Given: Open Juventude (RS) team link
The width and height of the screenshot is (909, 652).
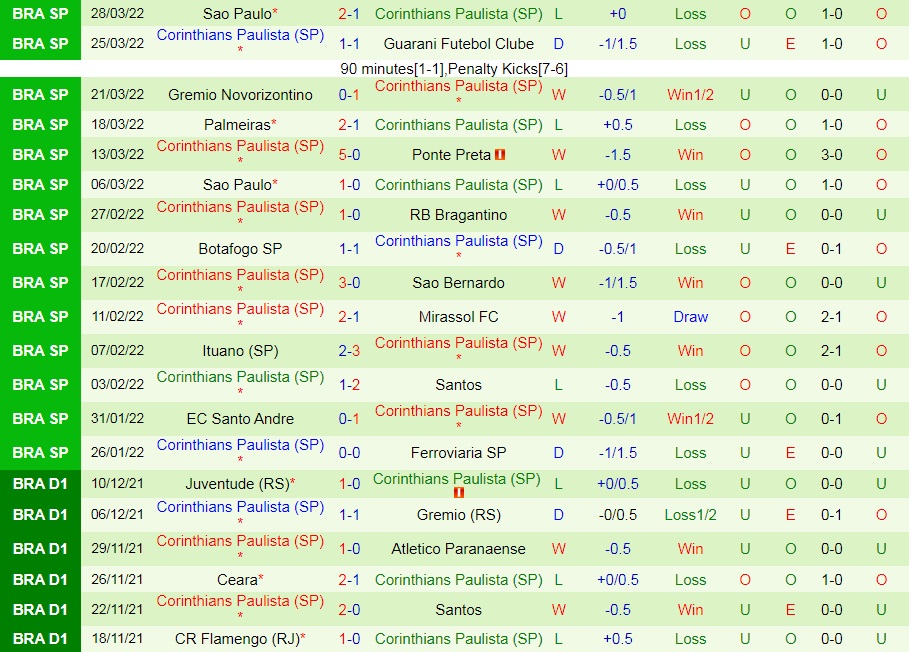Looking at the screenshot, I should click(237, 483).
